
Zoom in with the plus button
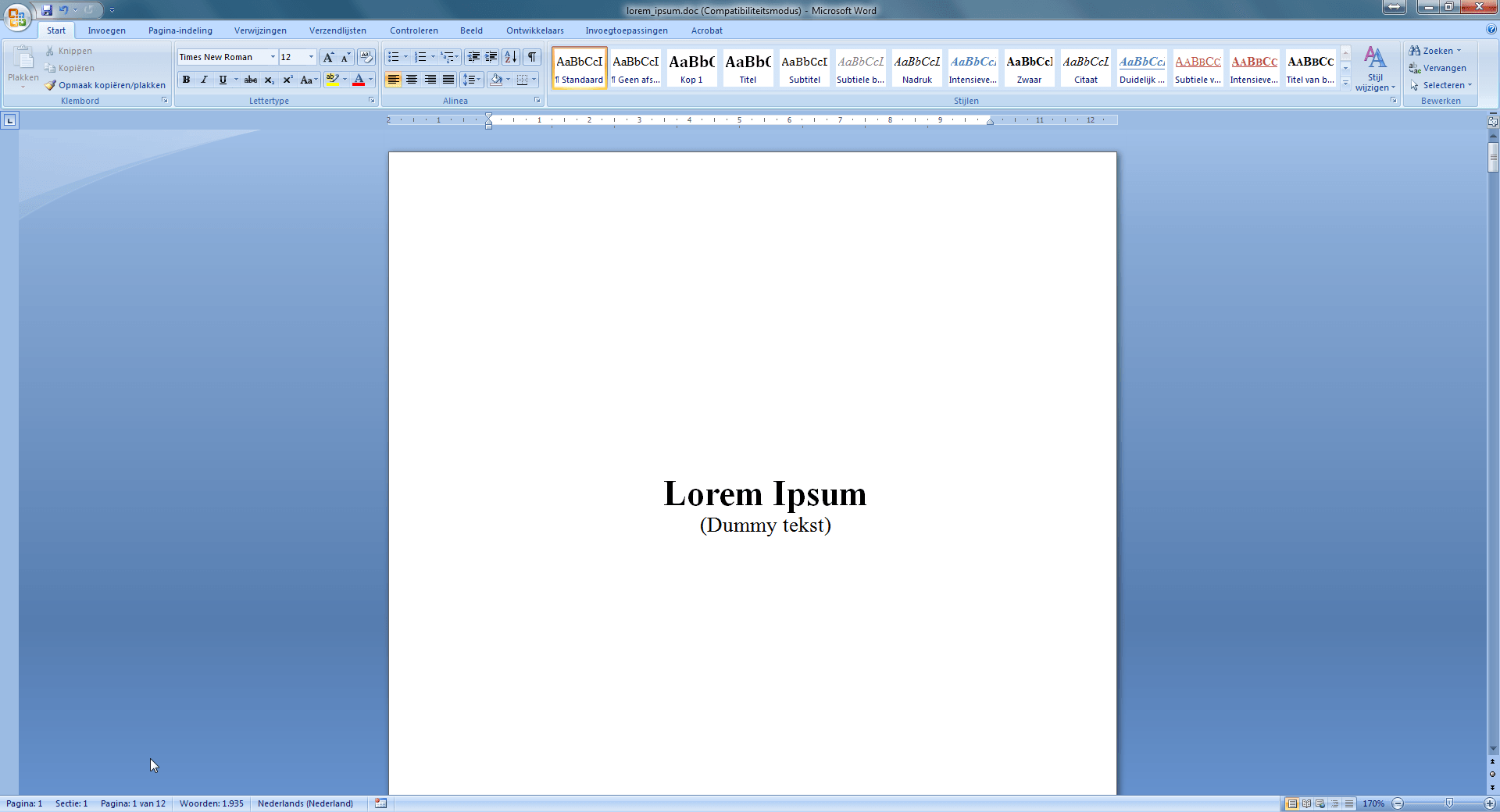click(1490, 803)
